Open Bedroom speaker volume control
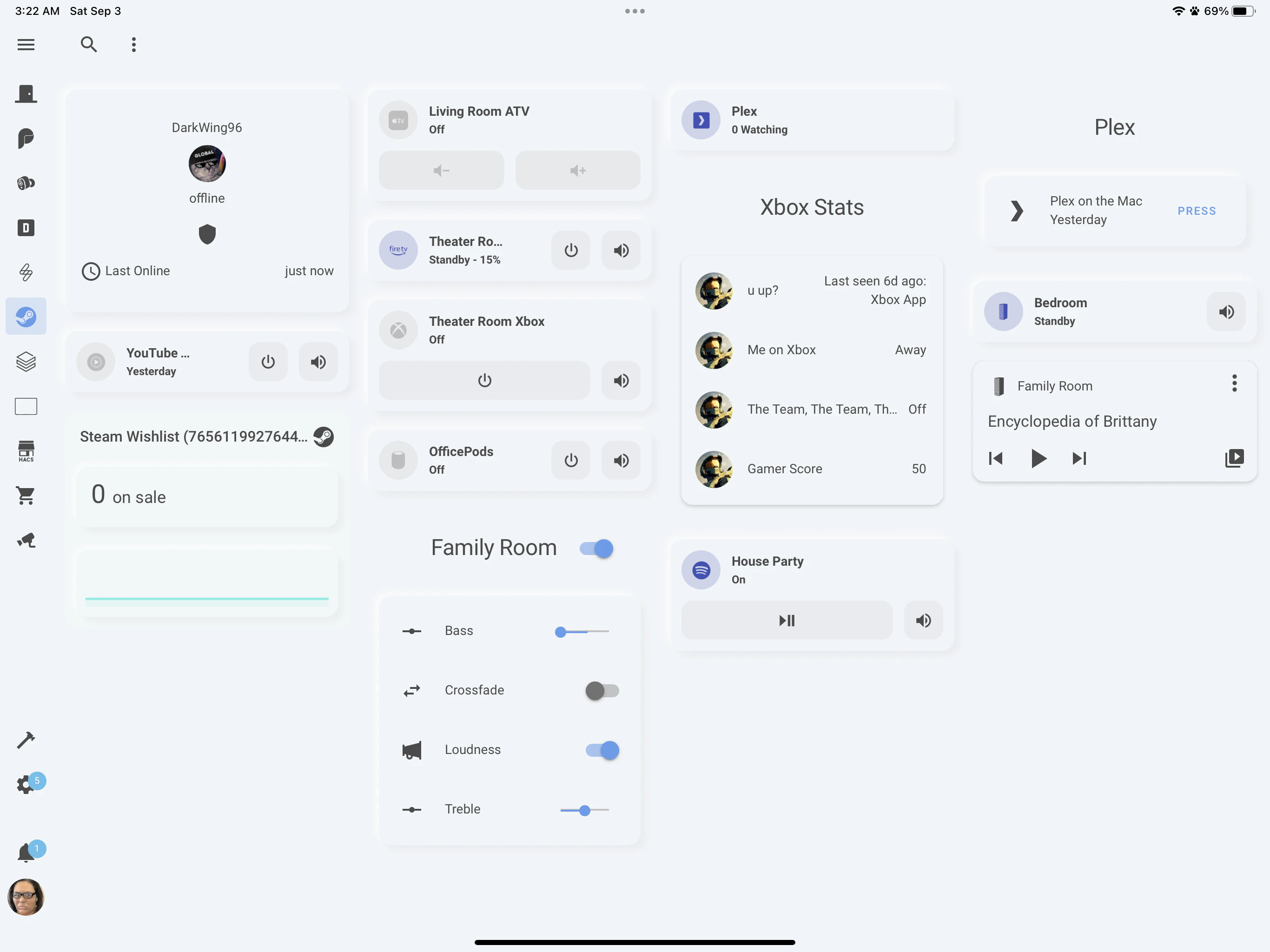Viewport: 1270px width, 952px height. 1226,312
